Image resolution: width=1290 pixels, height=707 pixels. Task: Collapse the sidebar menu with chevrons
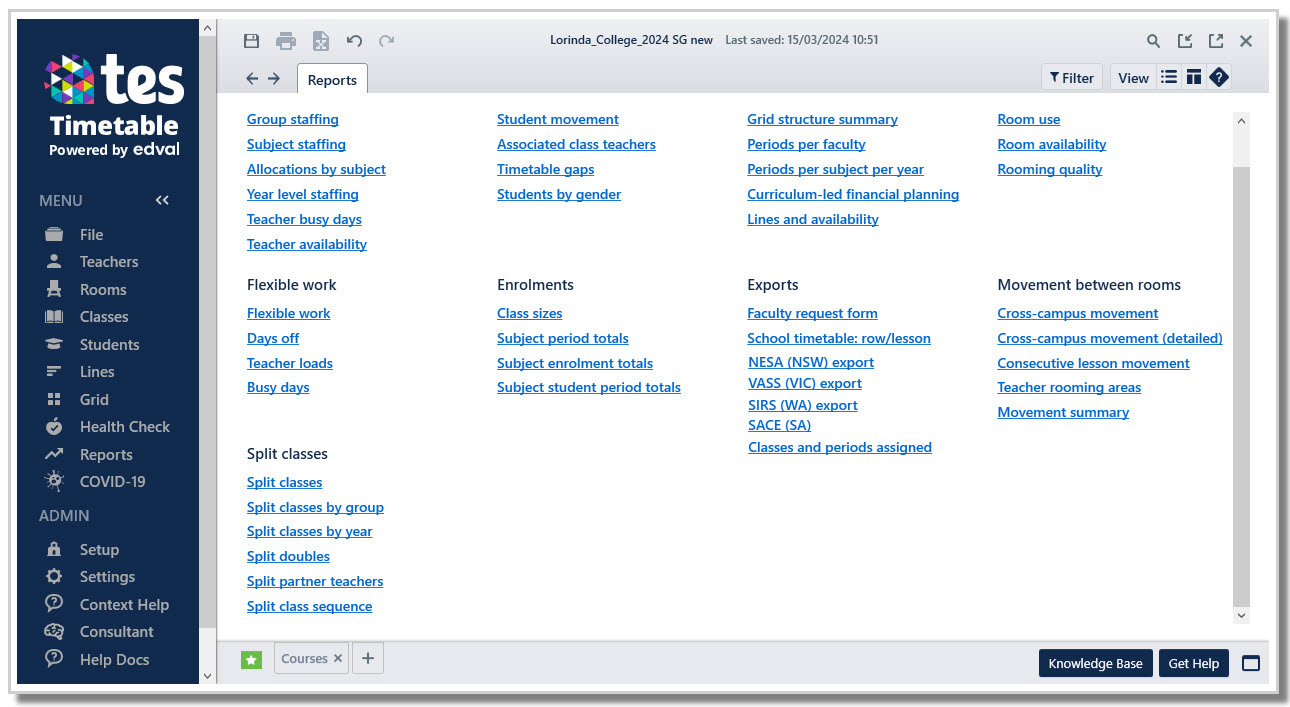(x=162, y=201)
